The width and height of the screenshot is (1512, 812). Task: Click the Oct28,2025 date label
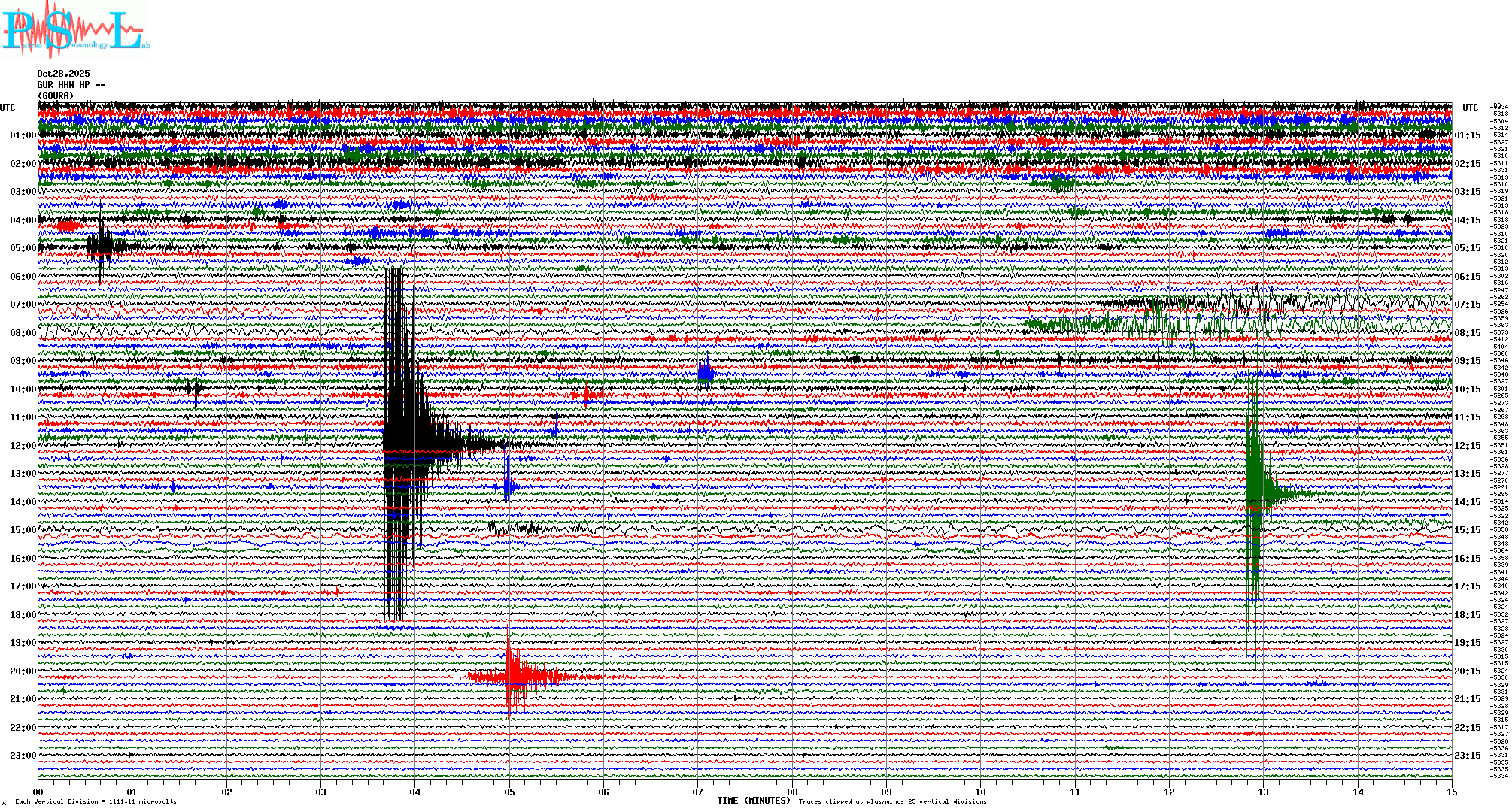(x=63, y=74)
